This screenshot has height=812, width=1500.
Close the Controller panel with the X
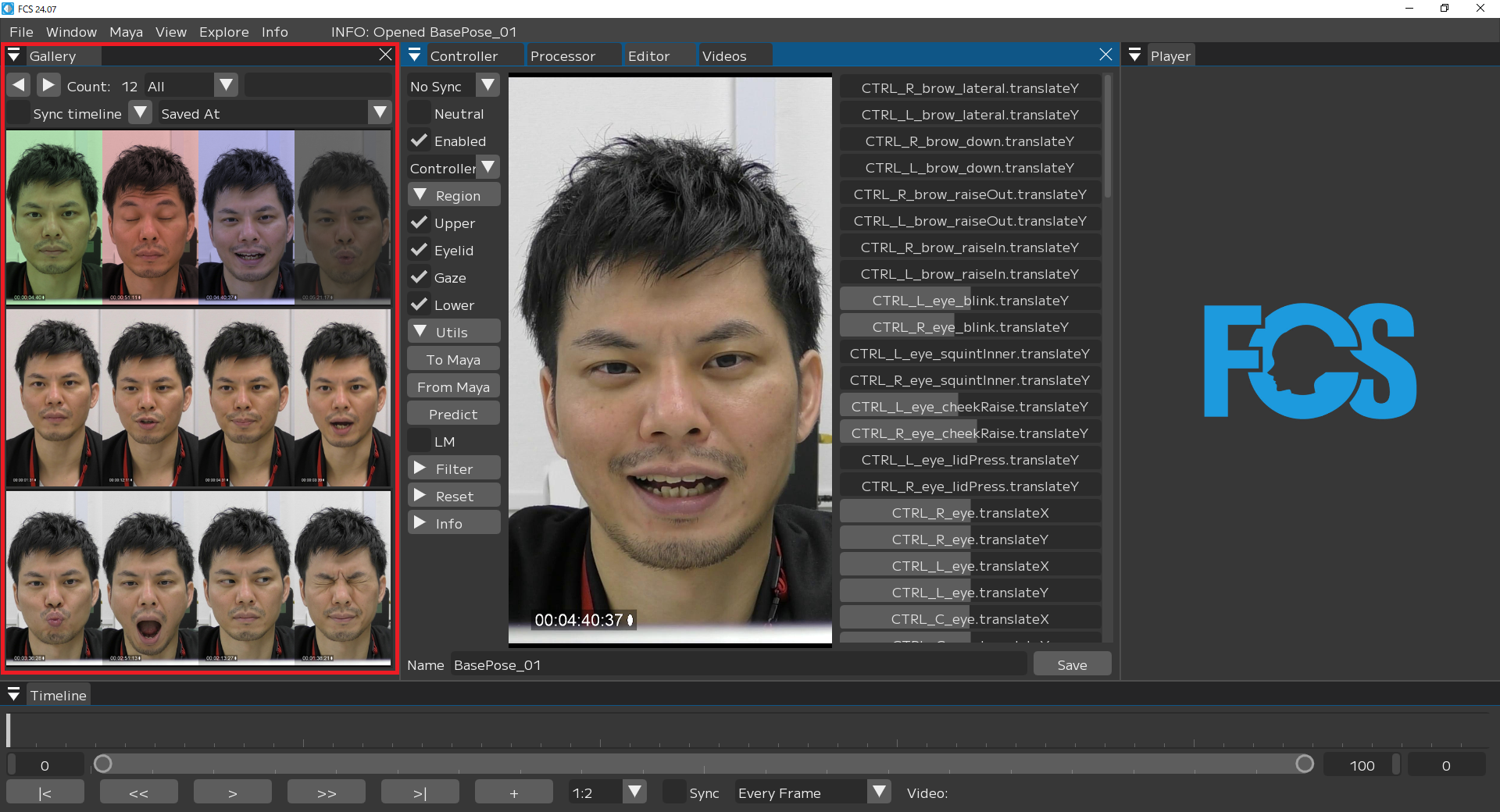(x=1105, y=55)
